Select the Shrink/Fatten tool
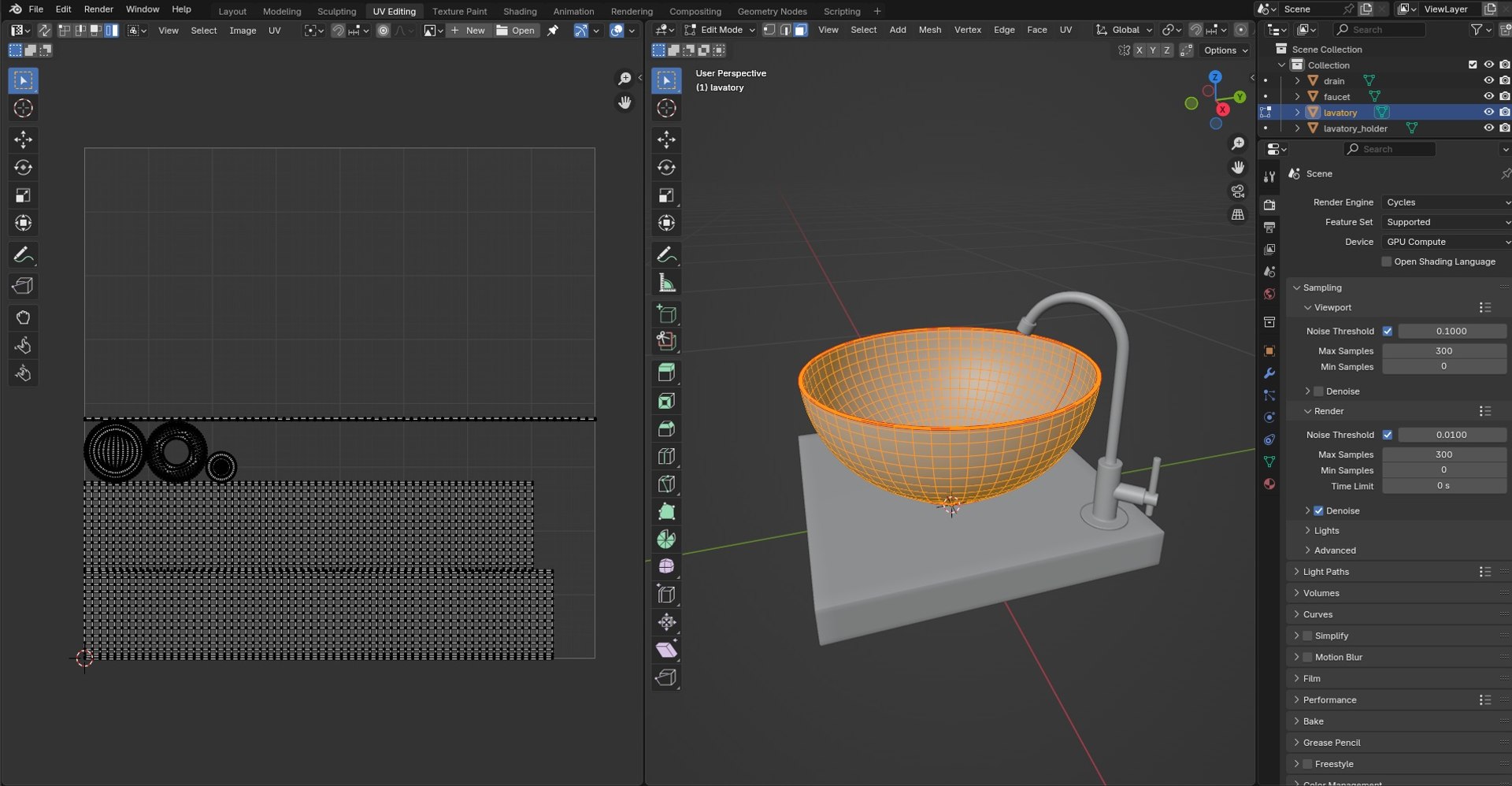 666,622
